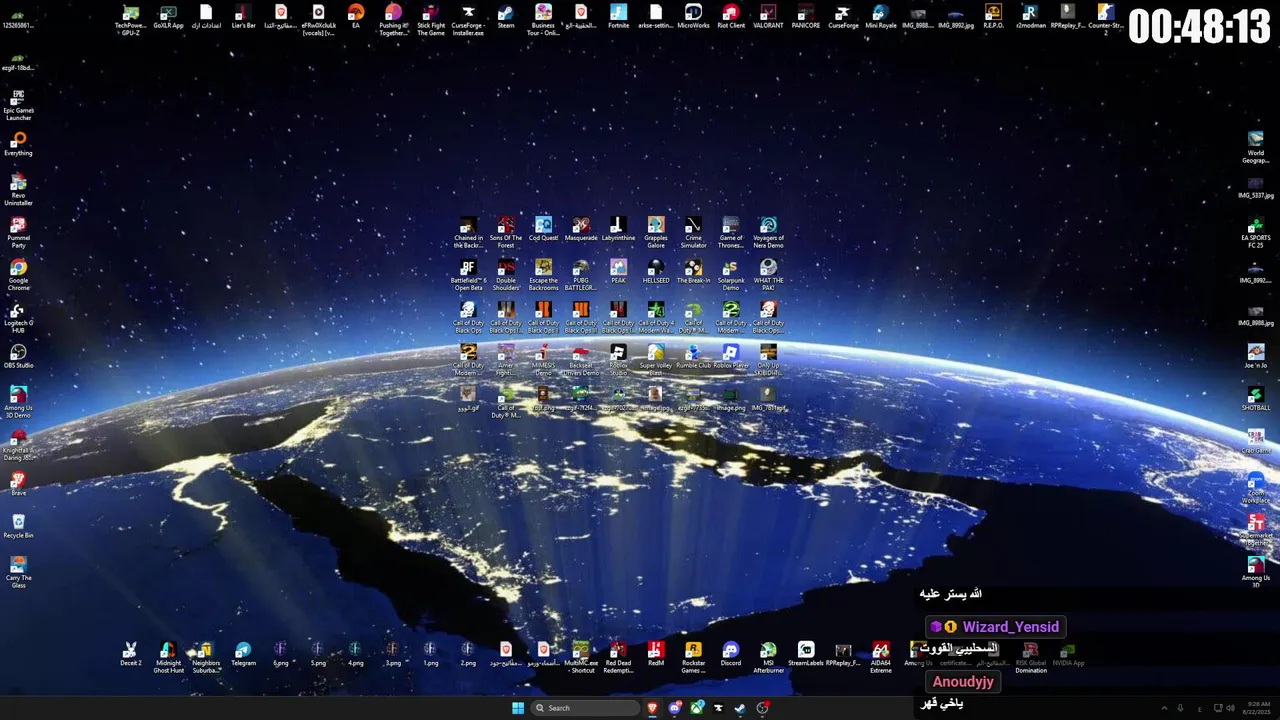Open the World Geography desktop icon
This screenshot has width=1280, height=720.
click(x=1255, y=148)
